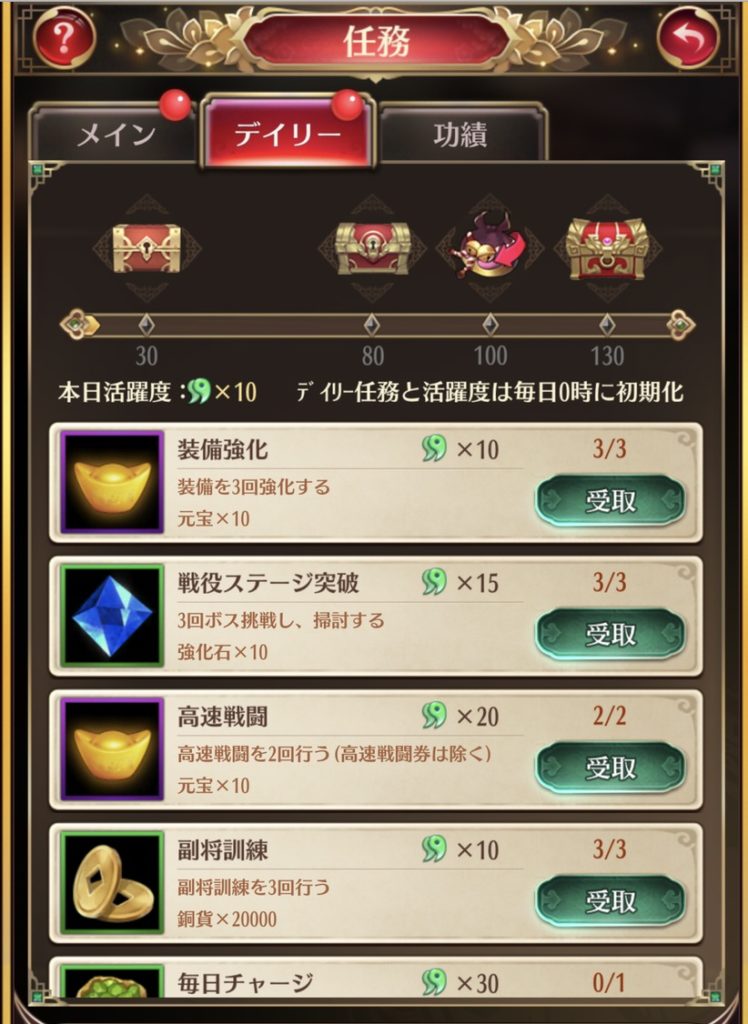Tap the gold ingot icon for 装備強化
Image resolution: width=748 pixels, height=1024 pixels.
(112, 483)
